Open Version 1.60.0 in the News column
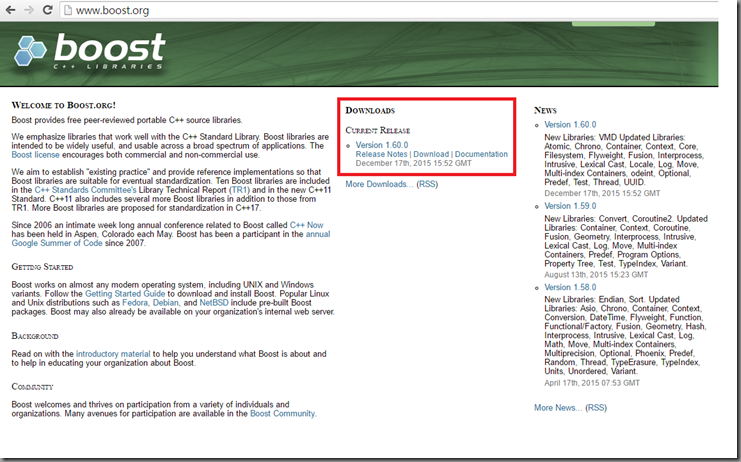 570,125
